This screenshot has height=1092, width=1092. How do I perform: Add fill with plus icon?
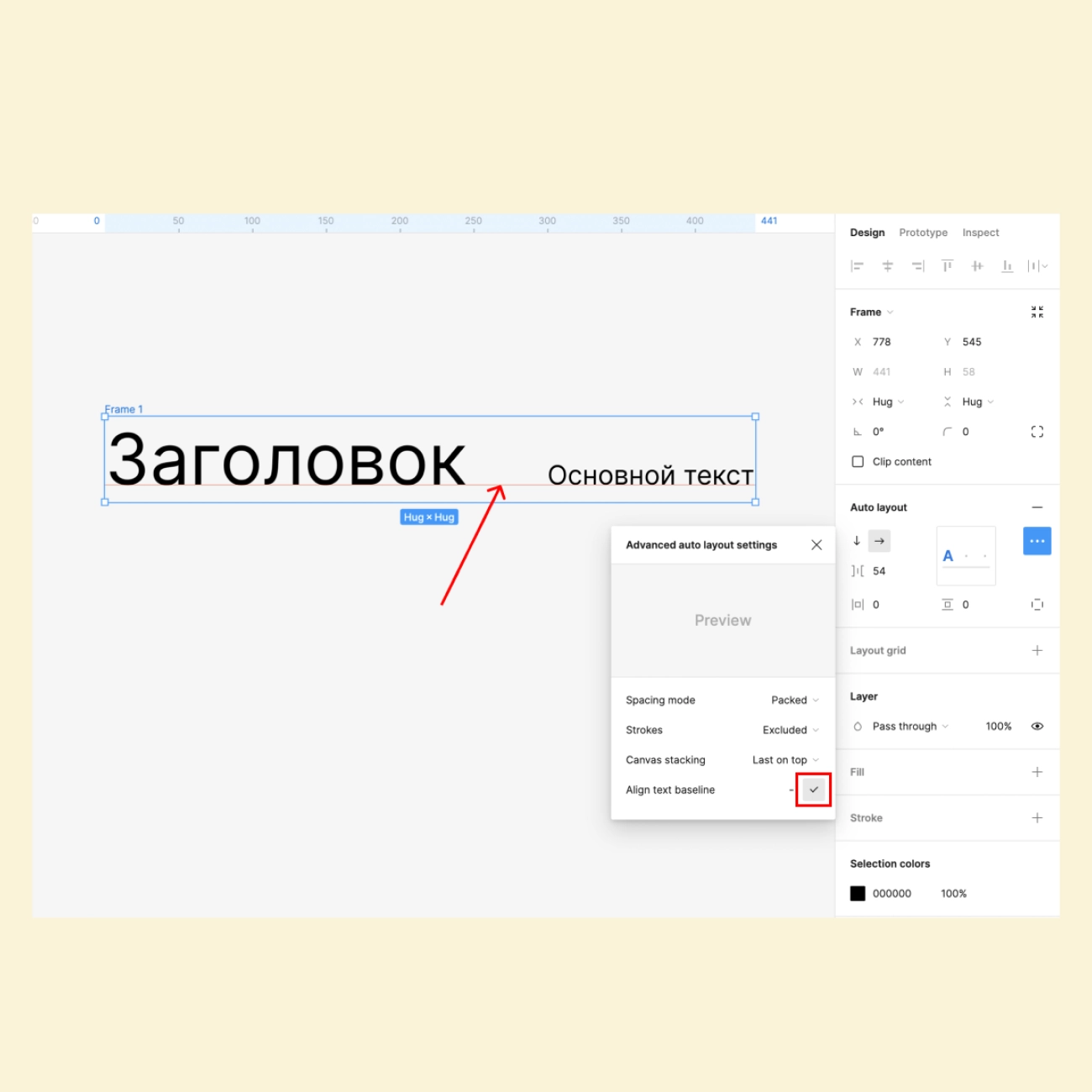[1037, 772]
